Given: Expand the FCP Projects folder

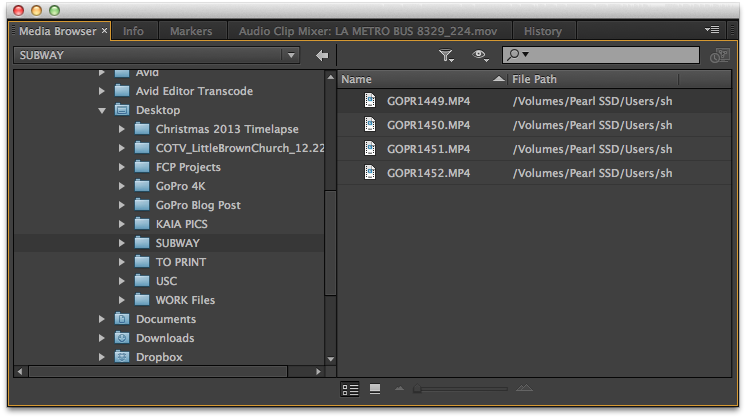Looking at the screenshot, I should pos(121,167).
